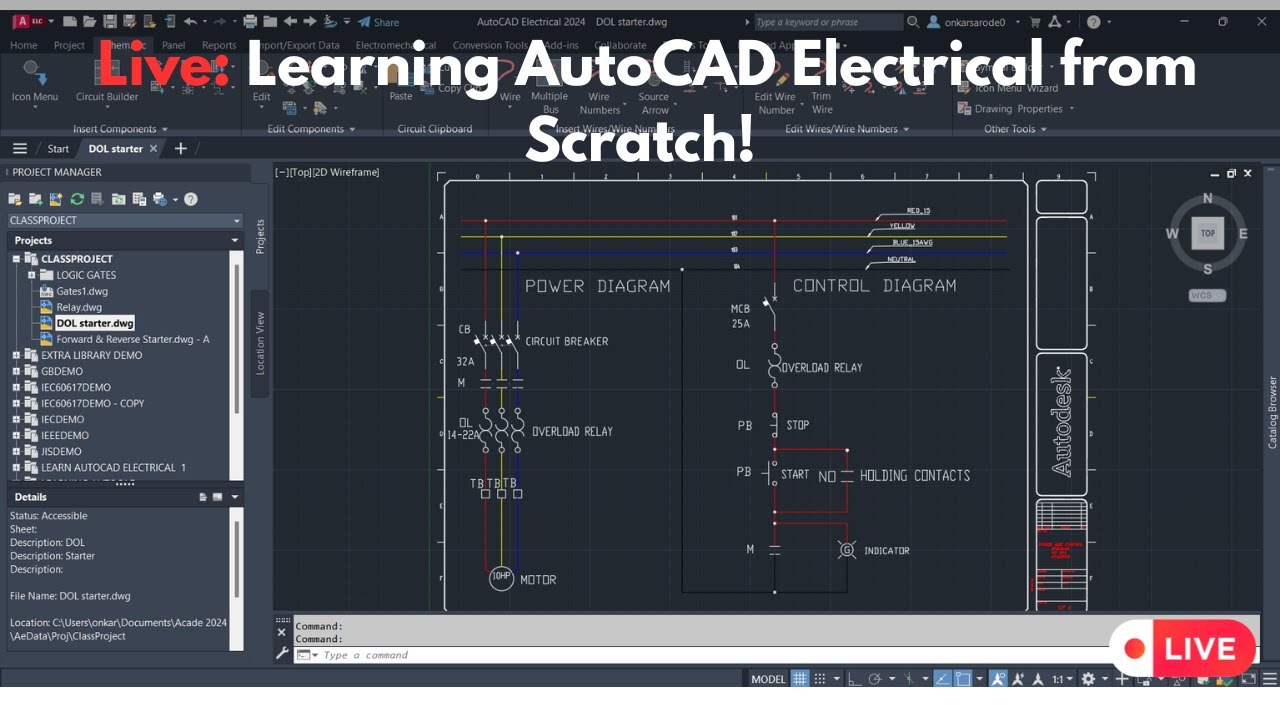This screenshot has width=1280, height=720.
Task: Toggle snap mode dotted-grid icon
Action: [x=820, y=679]
